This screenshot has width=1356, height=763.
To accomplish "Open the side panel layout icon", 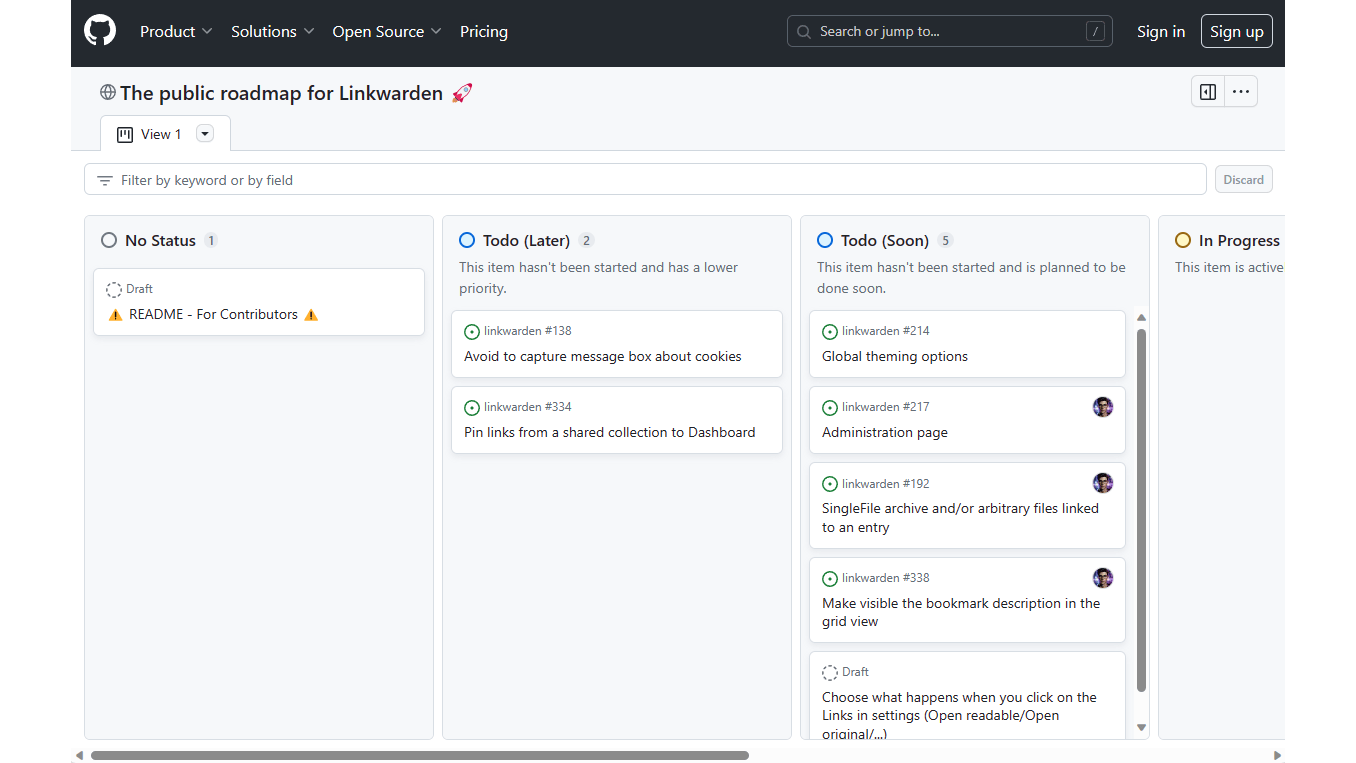I will click(1208, 92).
